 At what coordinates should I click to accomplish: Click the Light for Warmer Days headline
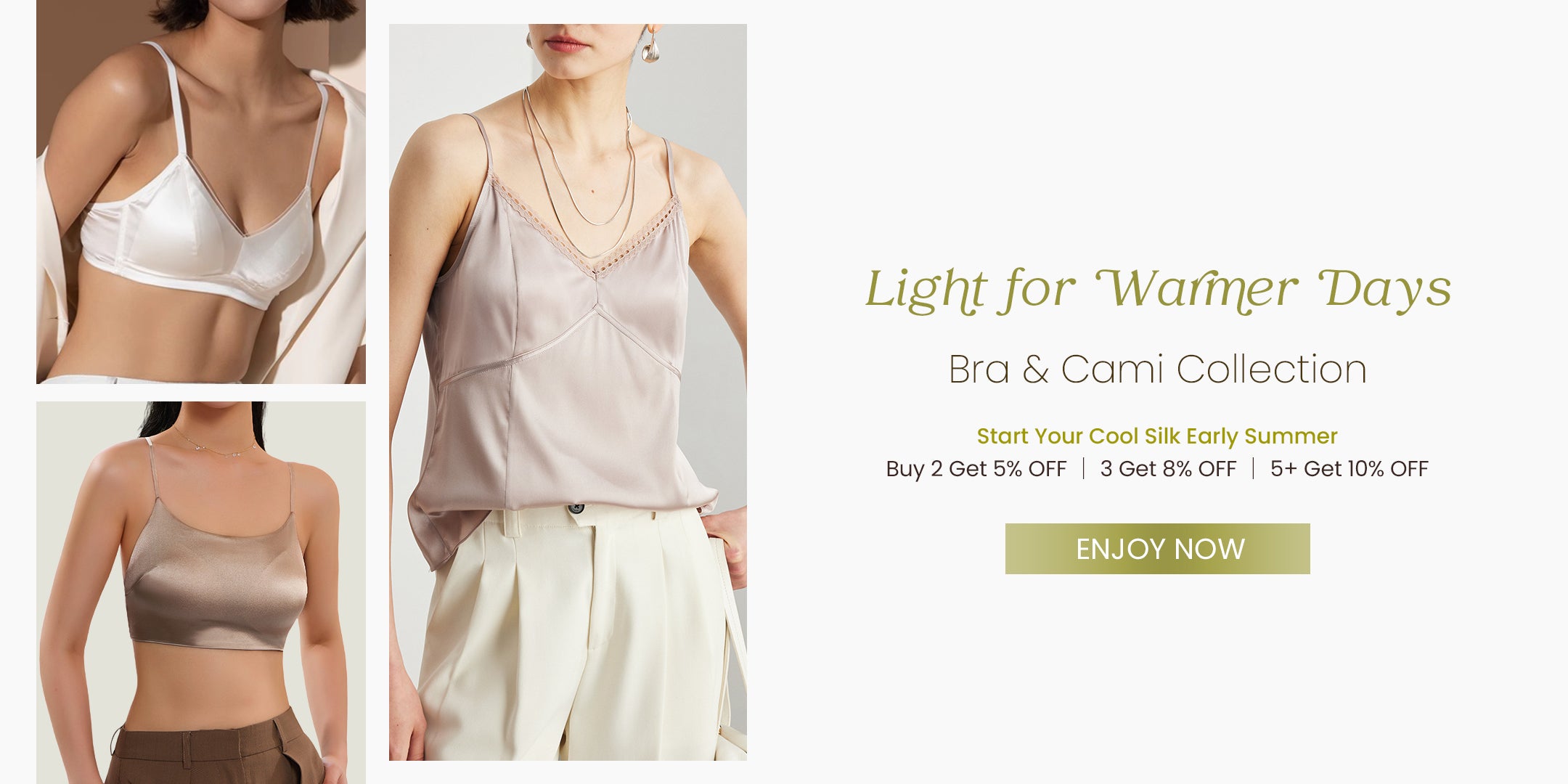pos(1158,290)
